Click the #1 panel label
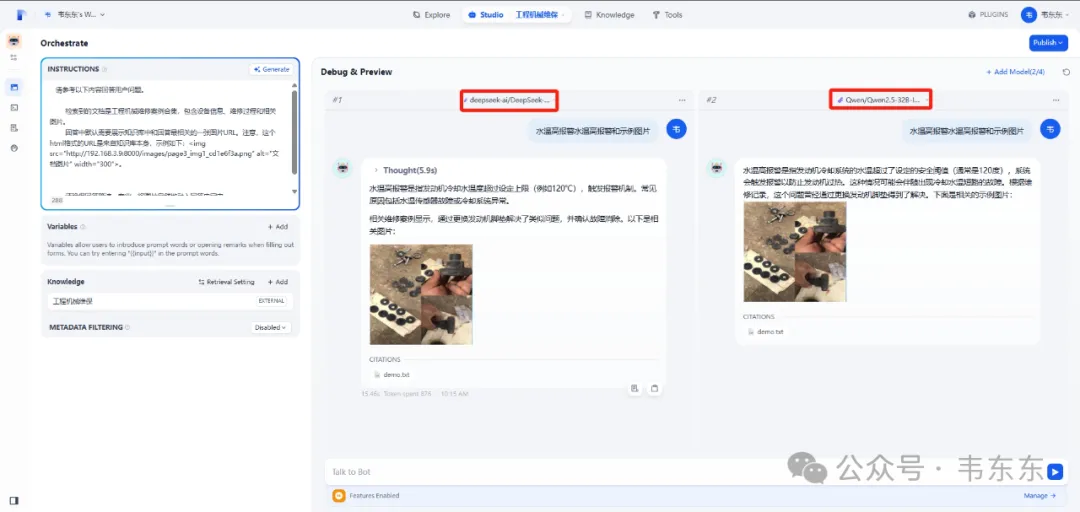1080x512 pixels. coord(337,101)
